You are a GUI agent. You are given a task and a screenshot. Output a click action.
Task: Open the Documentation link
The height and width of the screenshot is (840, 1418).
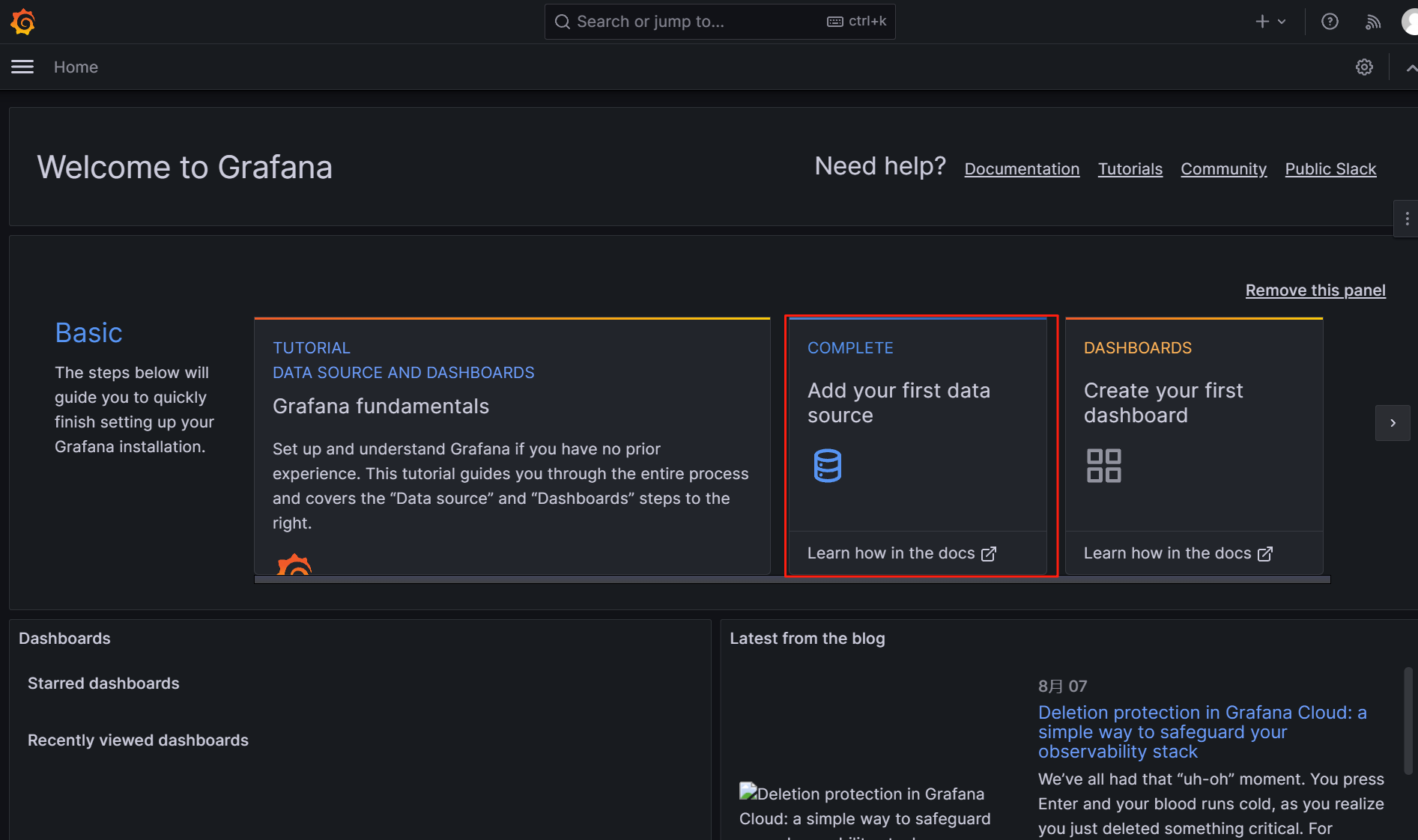pos(1022,169)
